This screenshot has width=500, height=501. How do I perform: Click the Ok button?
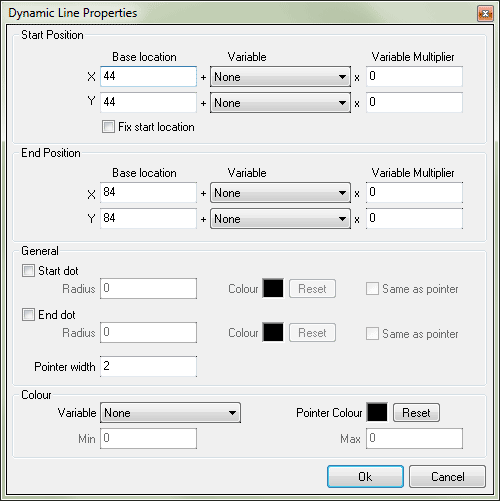click(365, 477)
